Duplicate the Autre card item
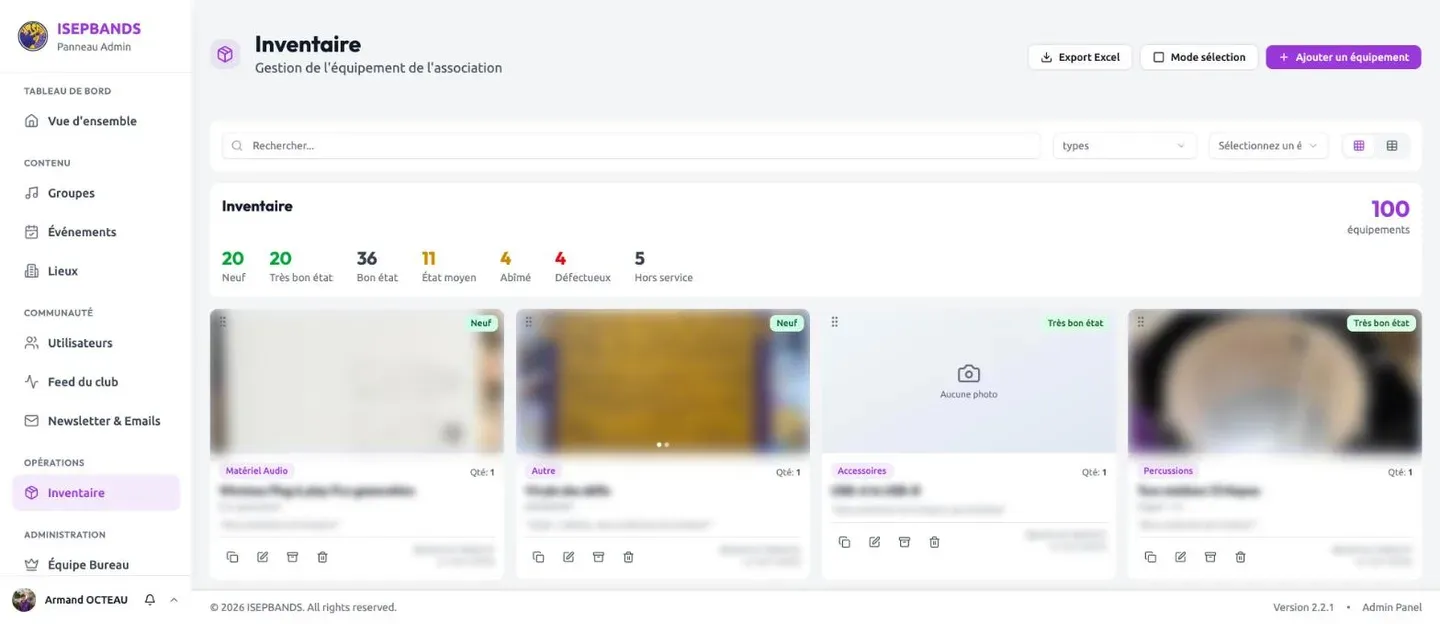This screenshot has height=624, width=1440. pos(538,557)
